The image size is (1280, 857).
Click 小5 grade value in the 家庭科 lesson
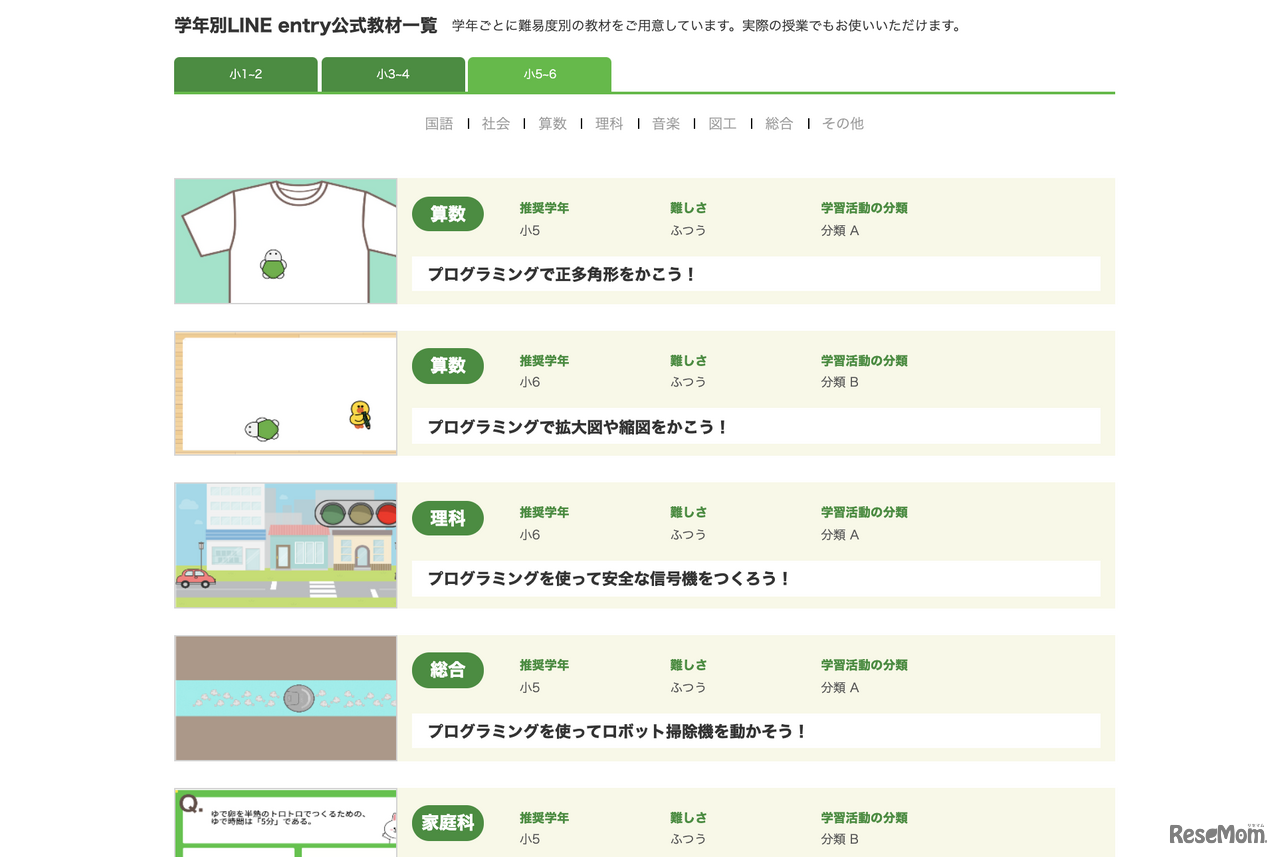[530, 840]
